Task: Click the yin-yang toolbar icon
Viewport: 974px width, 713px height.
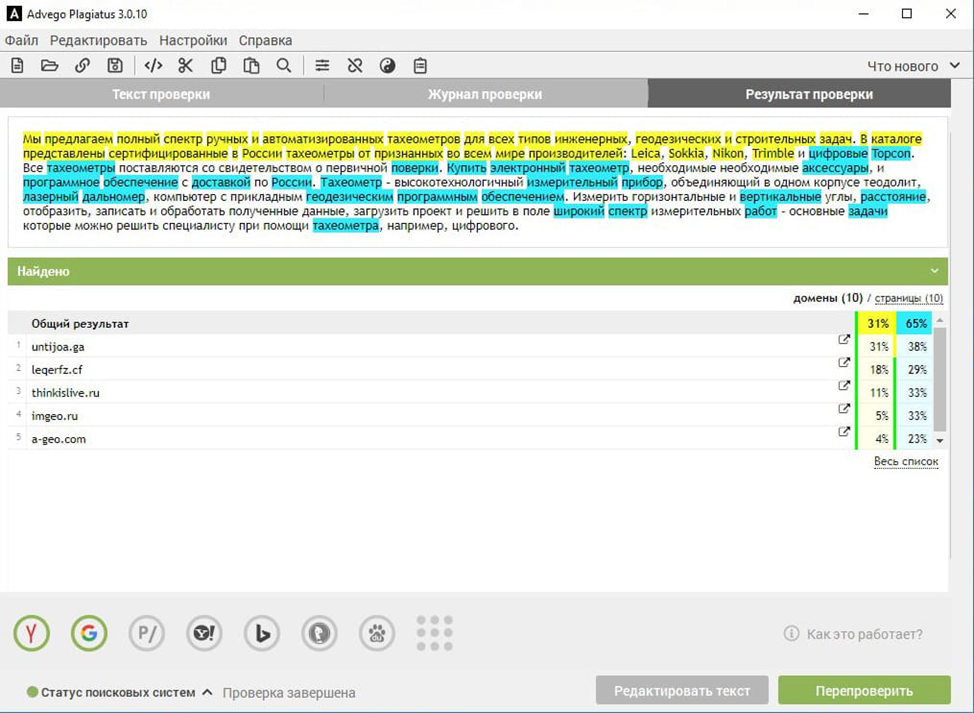Action: tap(388, 65)
